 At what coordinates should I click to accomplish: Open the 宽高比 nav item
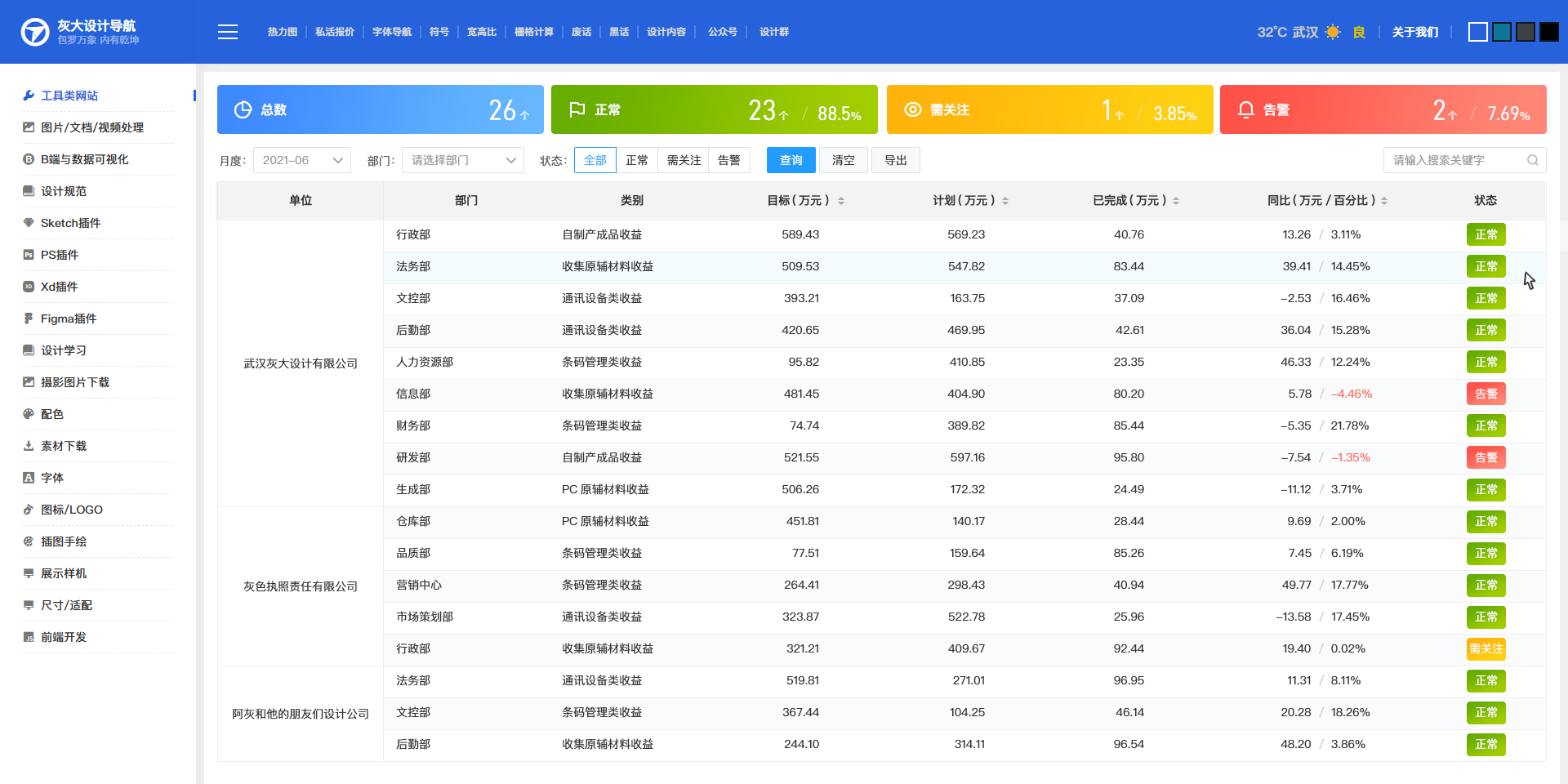[x=482, y=32]
